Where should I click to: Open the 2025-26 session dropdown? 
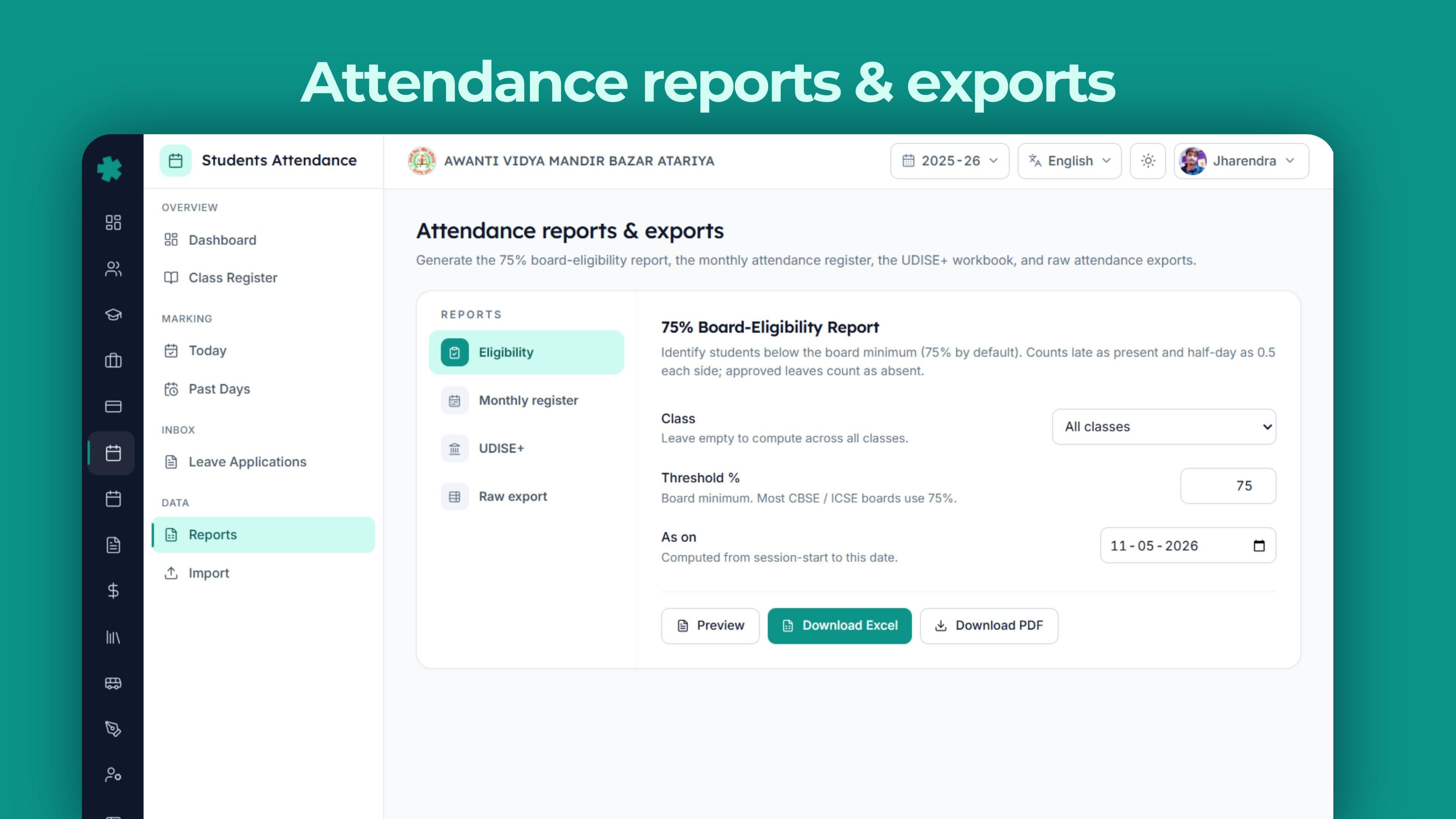point(949,161)
